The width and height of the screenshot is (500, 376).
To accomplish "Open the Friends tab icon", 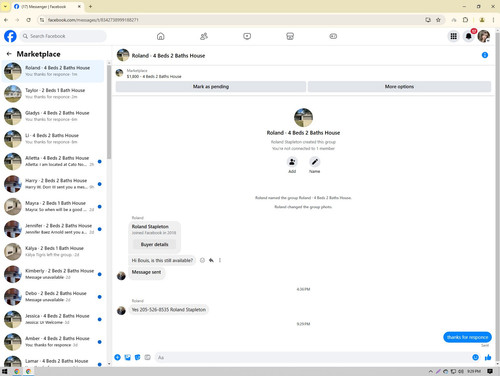I will pos(204,36).
